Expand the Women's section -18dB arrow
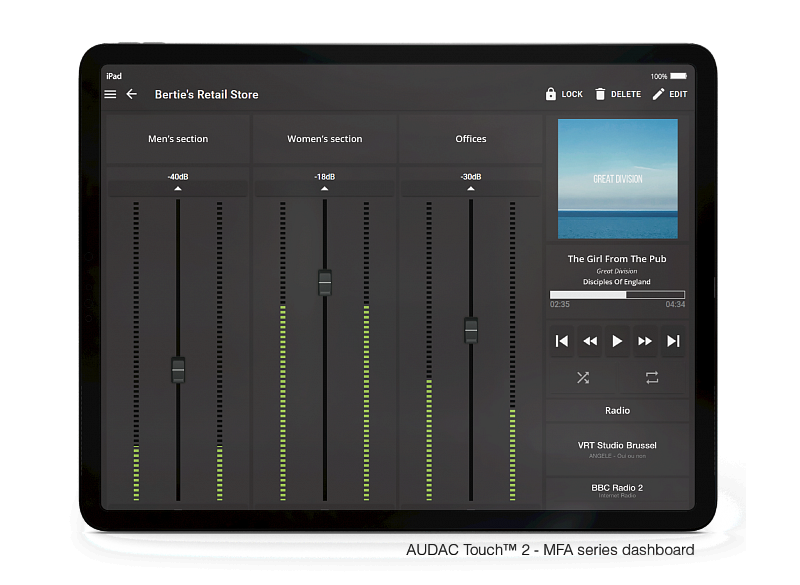Screen dimensions: 800x585 click(324, 188)
